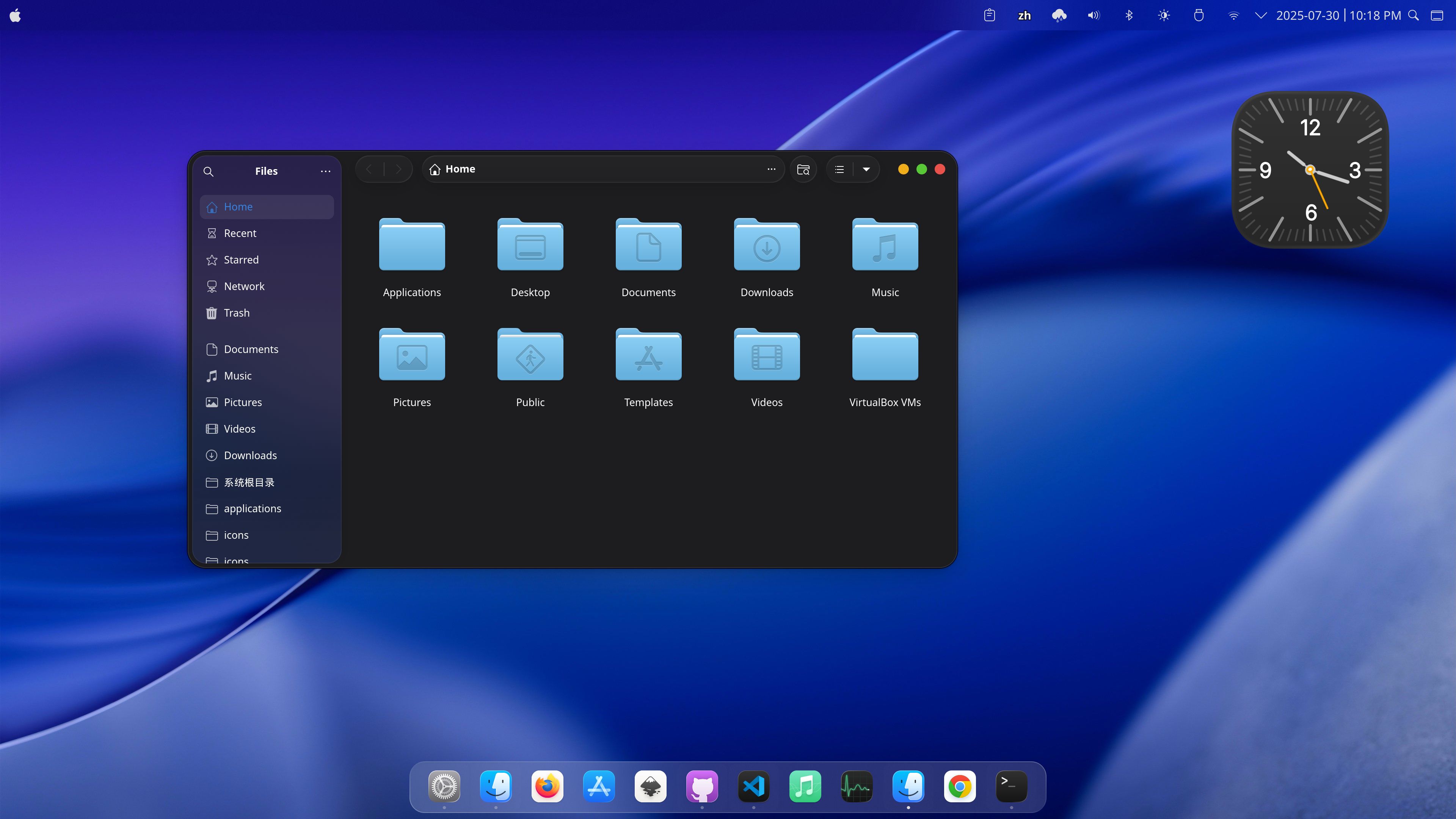Launch Firefox from the dock
Image resolution: width=1456 pixels, height=819 pixels.
click(x=546, y=786)
